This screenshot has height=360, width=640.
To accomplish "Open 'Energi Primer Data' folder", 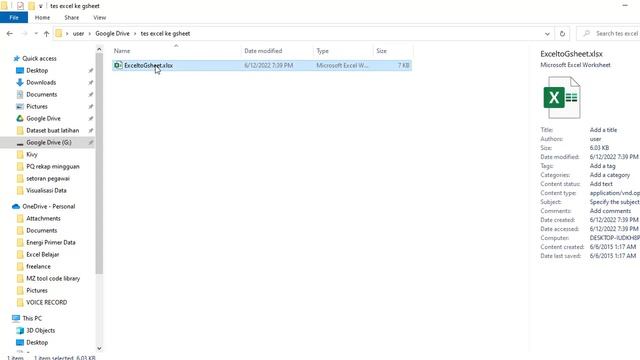I will pos(51,242).
